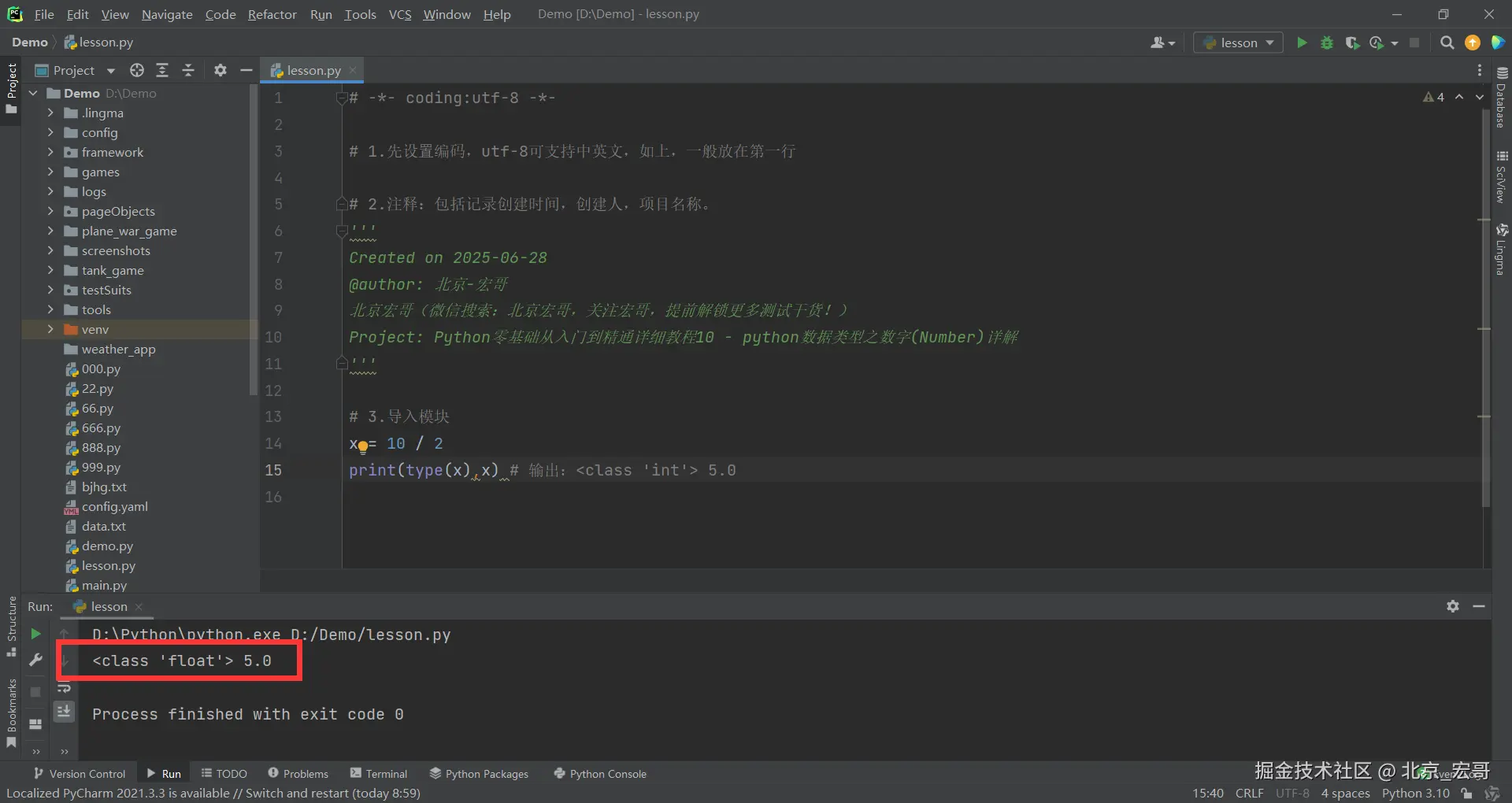Select config.yaml in the Project tree
The width and height of the screenshot is (1512, 803).
pos(114,506)
